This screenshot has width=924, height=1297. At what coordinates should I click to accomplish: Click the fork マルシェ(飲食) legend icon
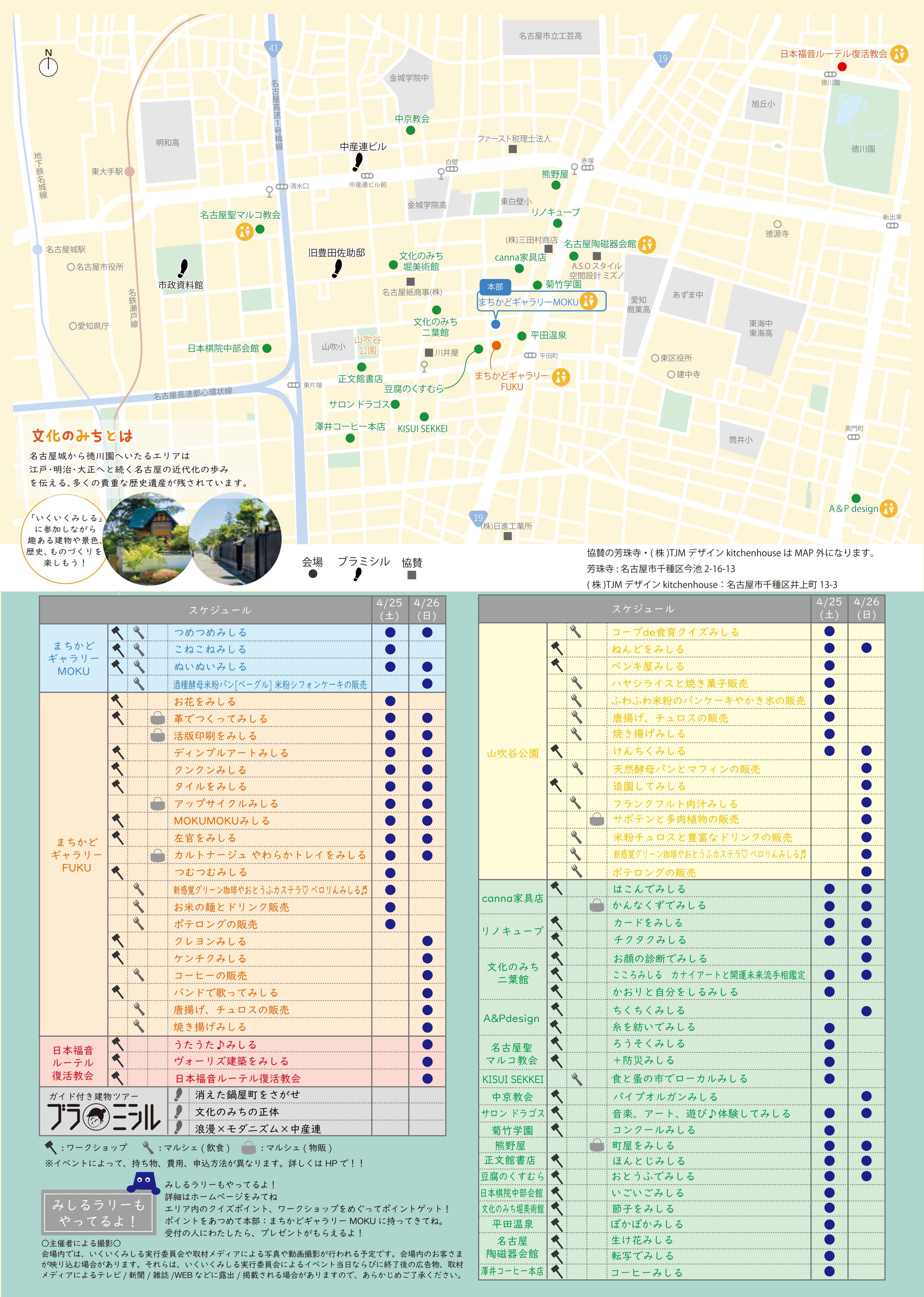[x=149, y=1147]
